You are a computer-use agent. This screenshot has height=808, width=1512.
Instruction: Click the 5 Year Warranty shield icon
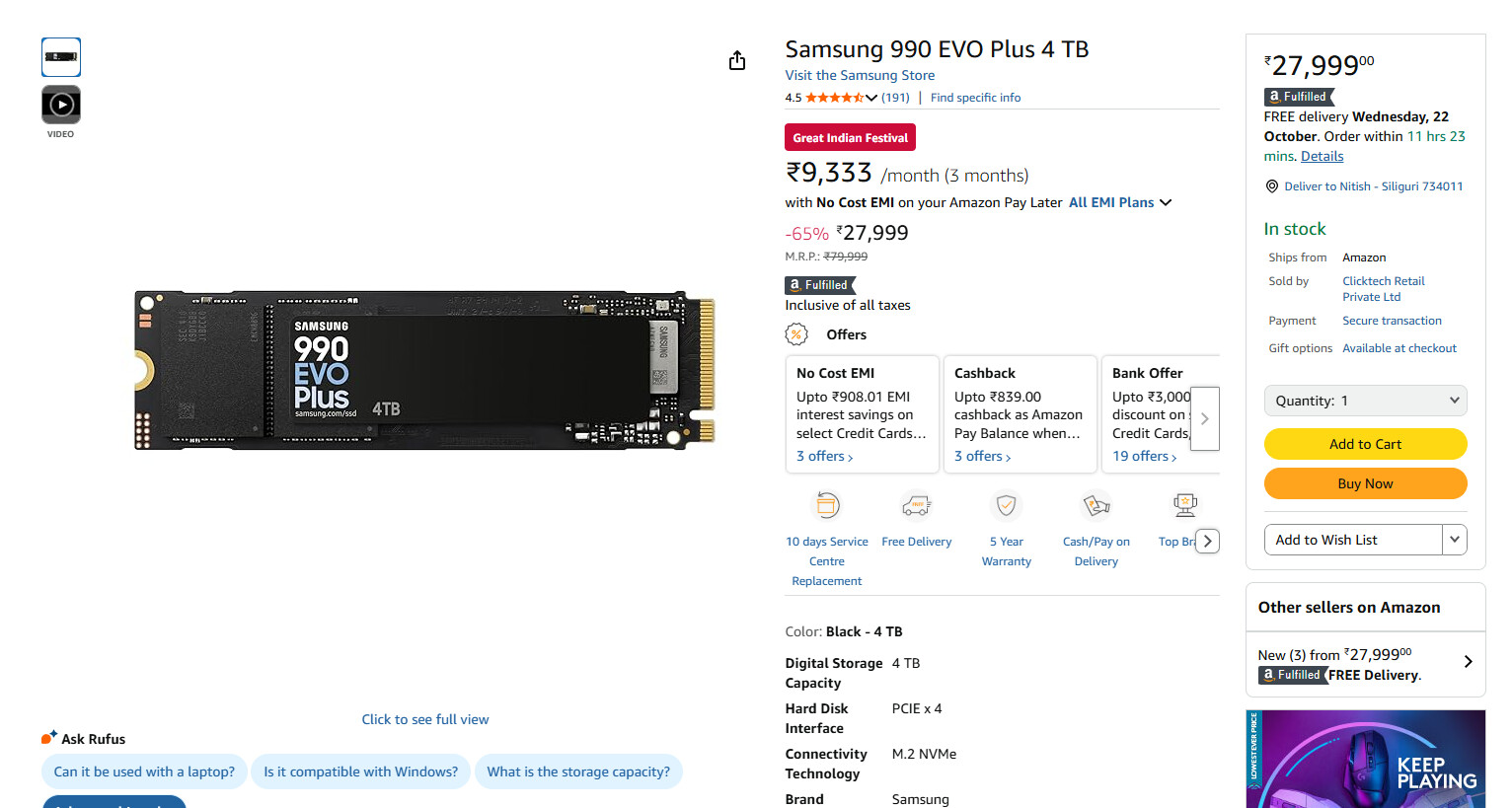1006,506
